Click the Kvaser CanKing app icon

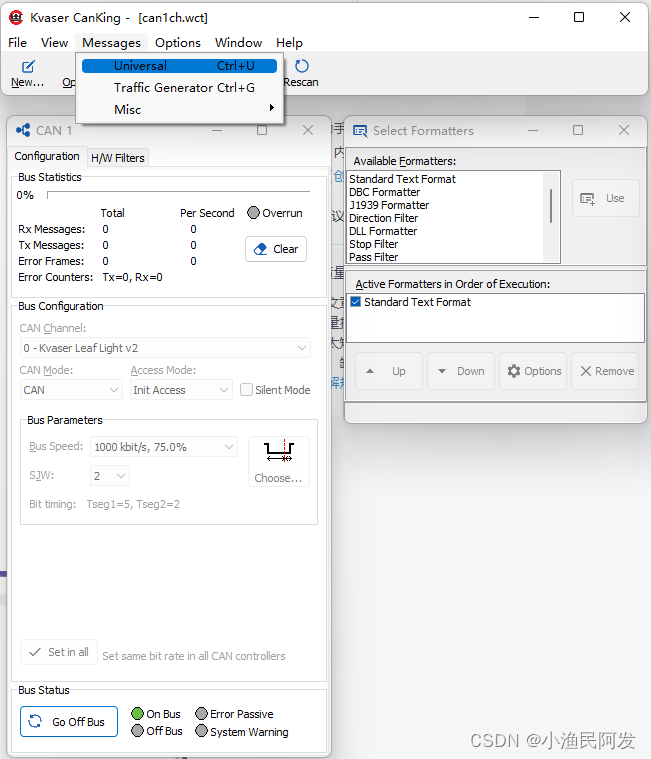point(16,17)
